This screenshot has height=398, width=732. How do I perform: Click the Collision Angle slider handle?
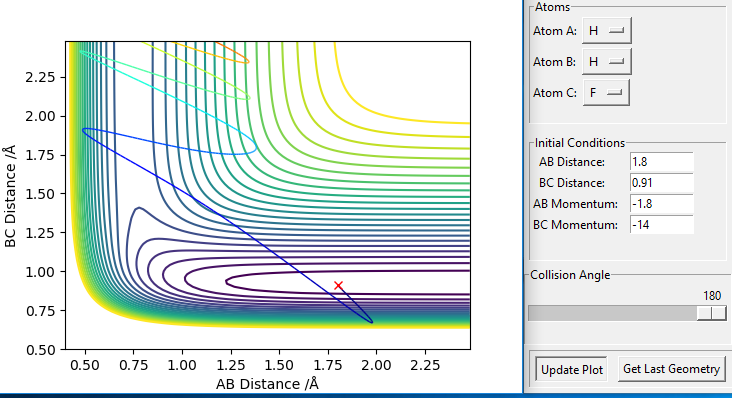[711, 313]
